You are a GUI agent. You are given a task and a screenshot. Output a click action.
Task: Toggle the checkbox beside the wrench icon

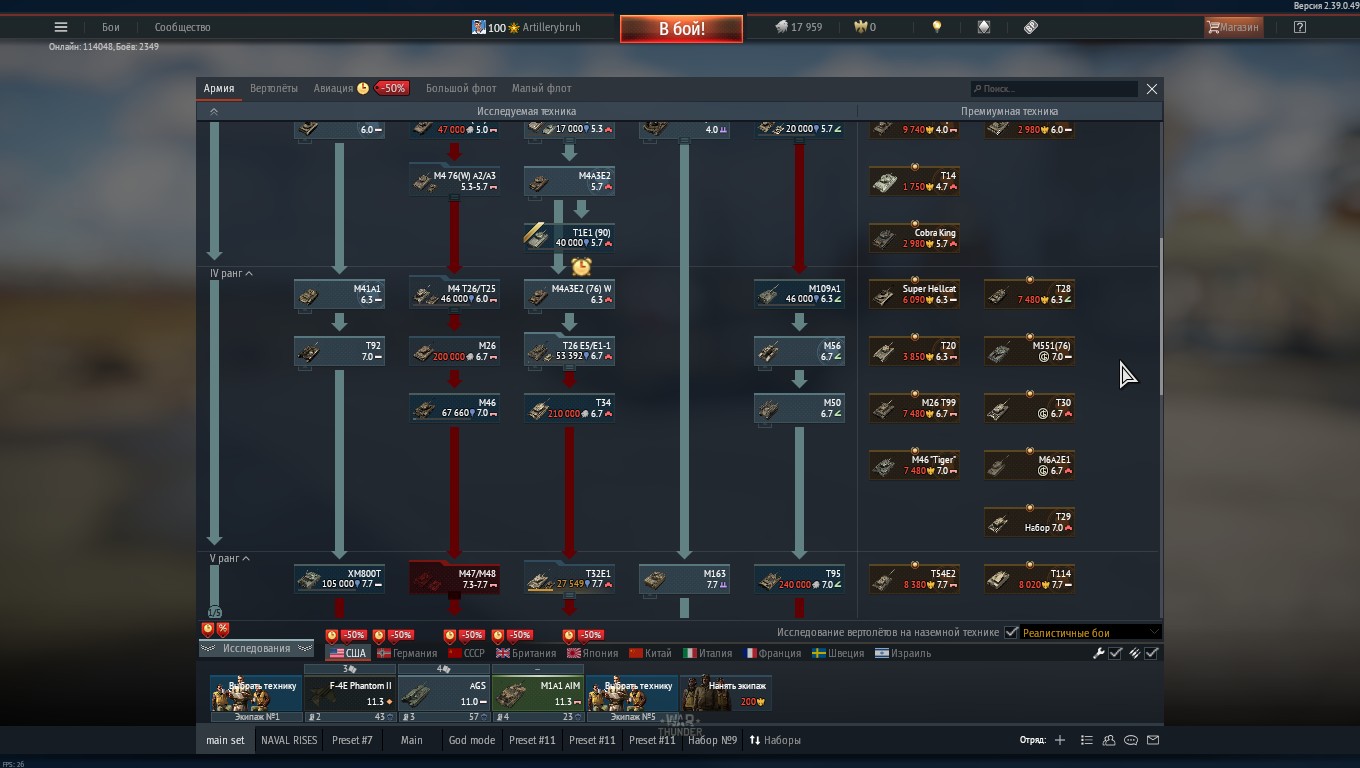click(1115, 653)
